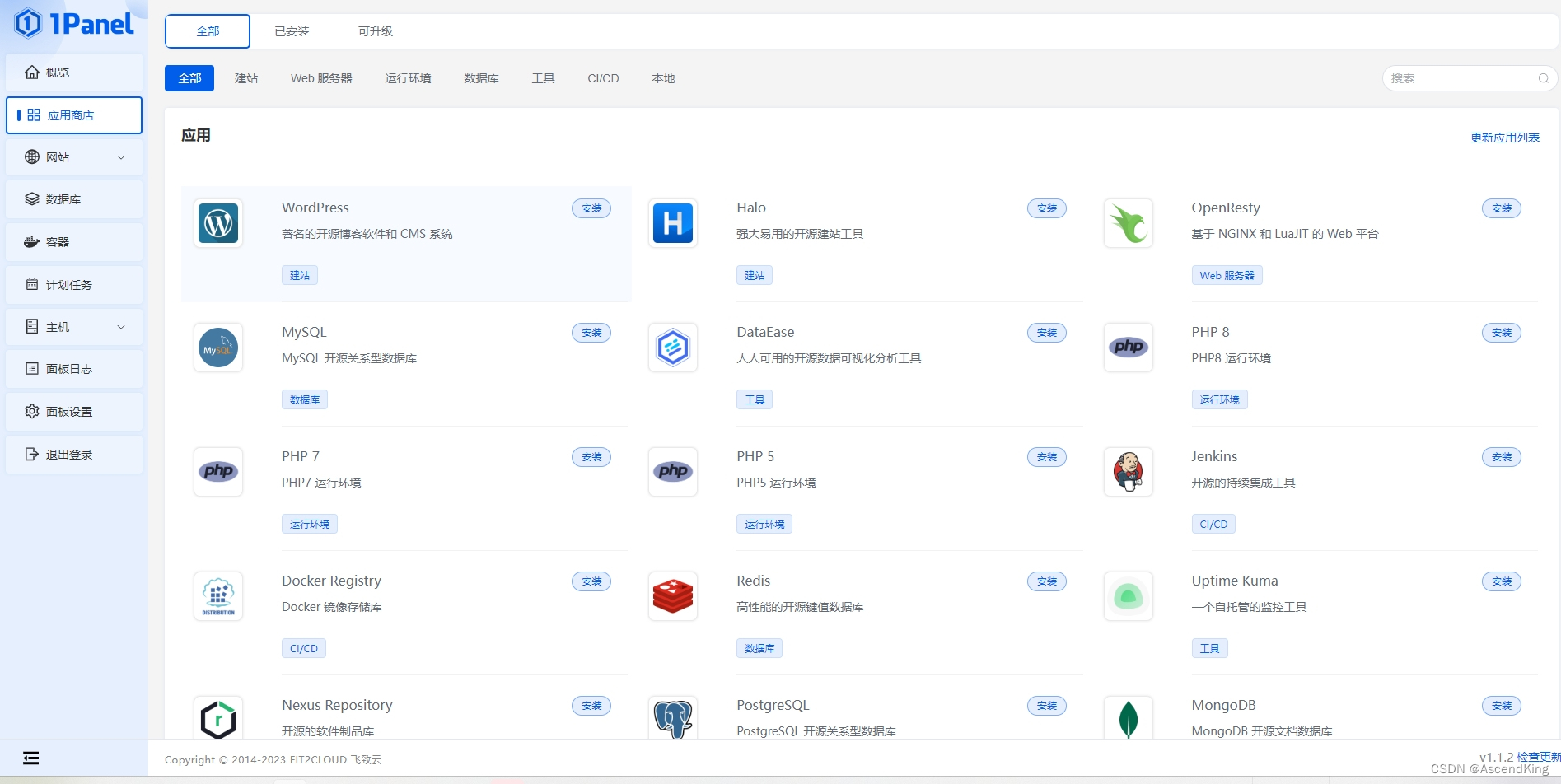This screenshot has height=784, width=1561.
Task: Expand the 主机 submenu chevron
Action: tap(121, 327)
